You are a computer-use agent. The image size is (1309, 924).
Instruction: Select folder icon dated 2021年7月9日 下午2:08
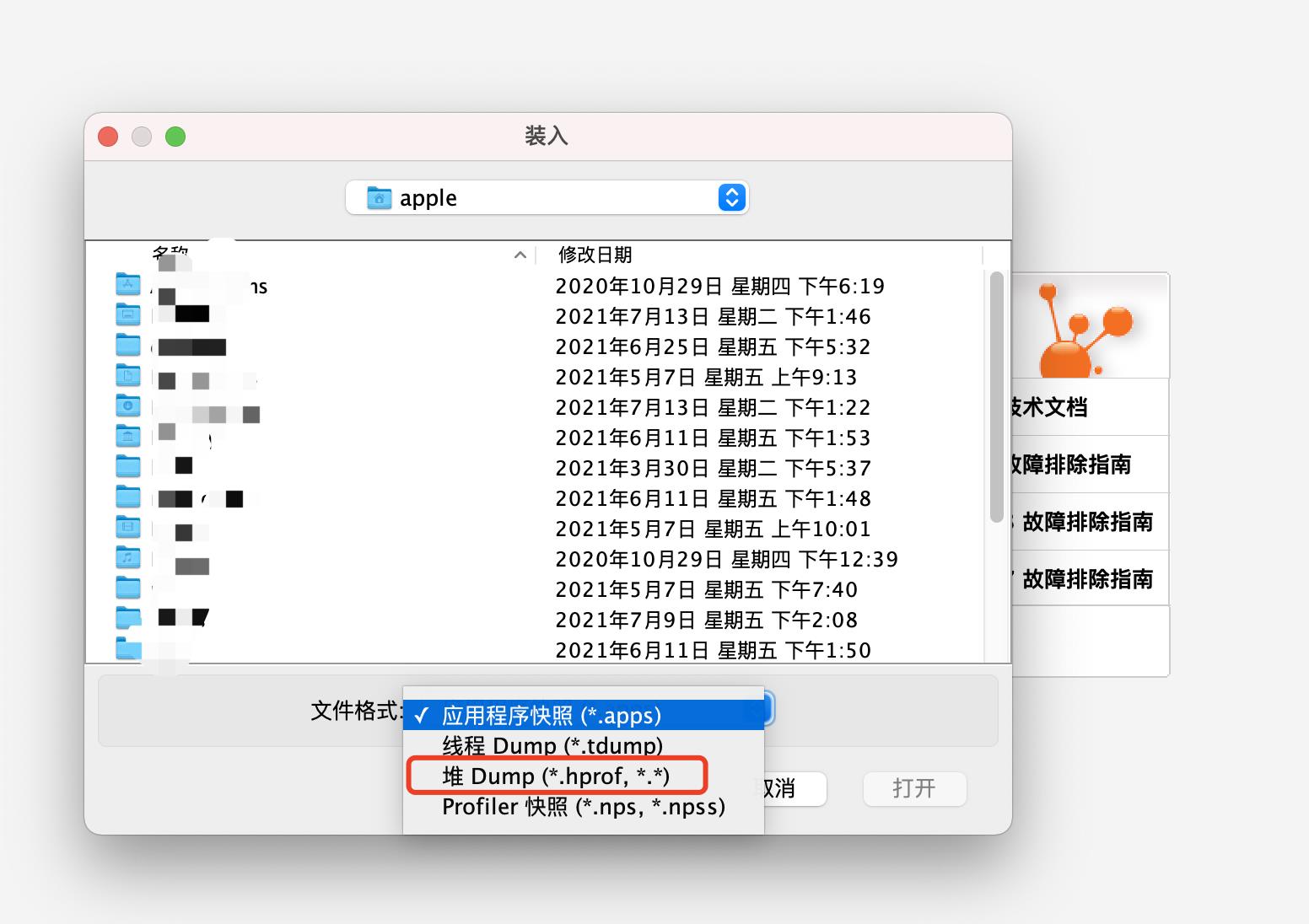point(128,620)
